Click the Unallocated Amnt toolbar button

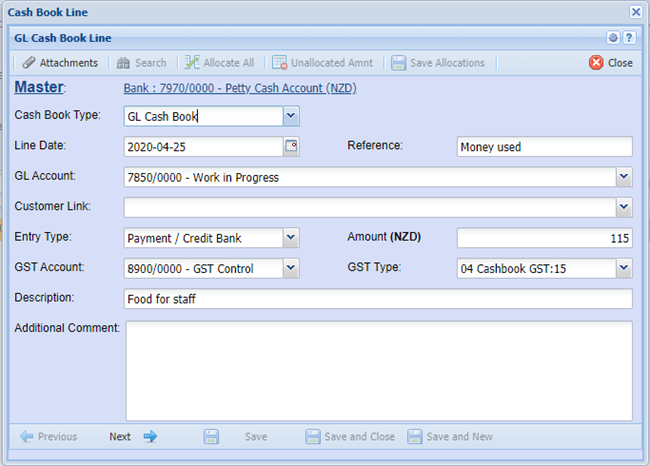pos(322,62)
